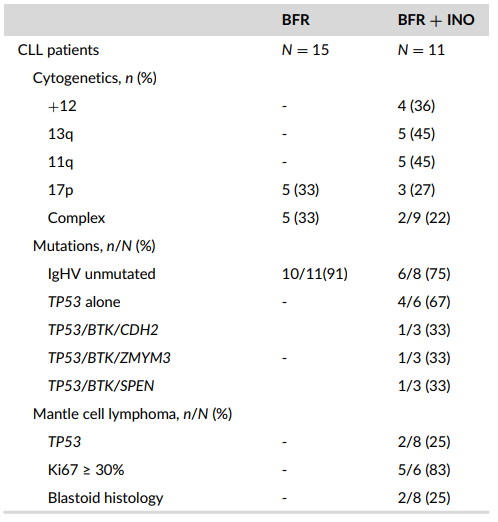Click IgHV unmutated value 10/11(91)
This screenshot has width=498, height=522.
[315, 274]
